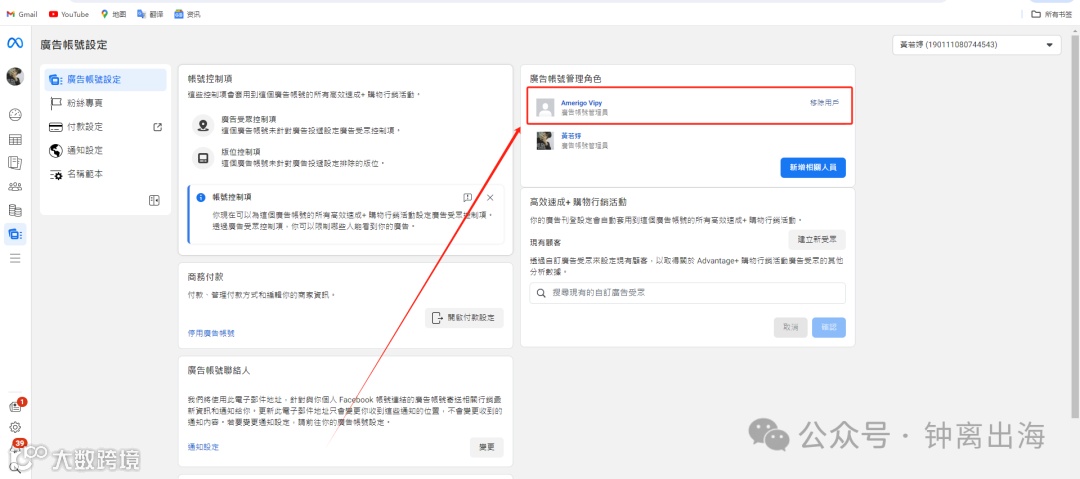Click the 變更 button
Screen dimensions: 1080x479
coord(486,447)
